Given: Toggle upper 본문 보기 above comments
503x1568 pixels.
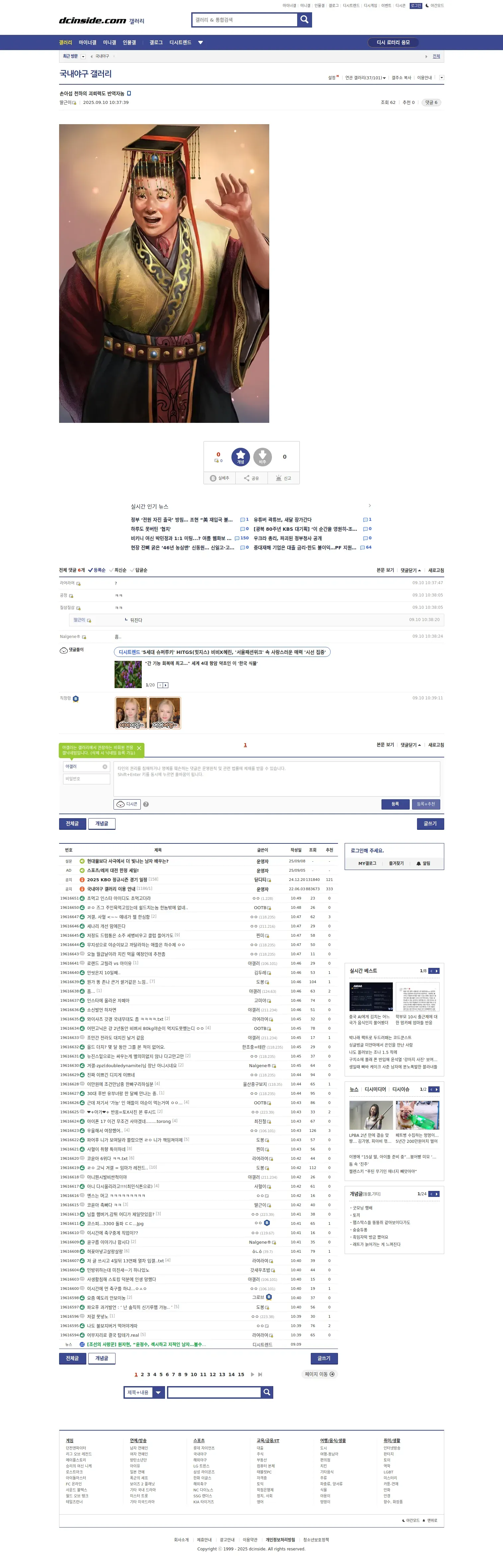Looking at the screenshot, I should click(385, 570).
